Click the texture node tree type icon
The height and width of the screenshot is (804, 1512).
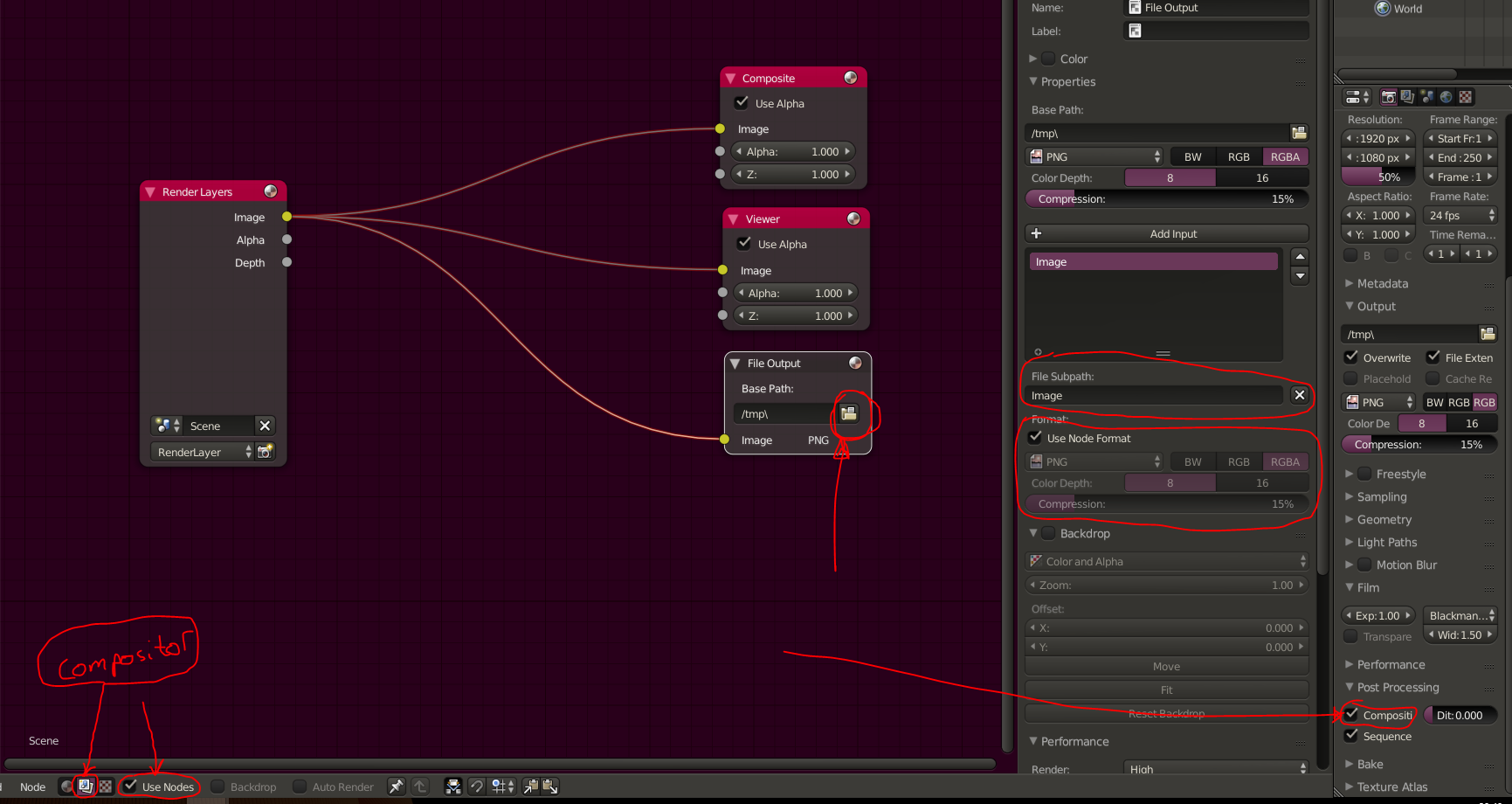(105, 787)
